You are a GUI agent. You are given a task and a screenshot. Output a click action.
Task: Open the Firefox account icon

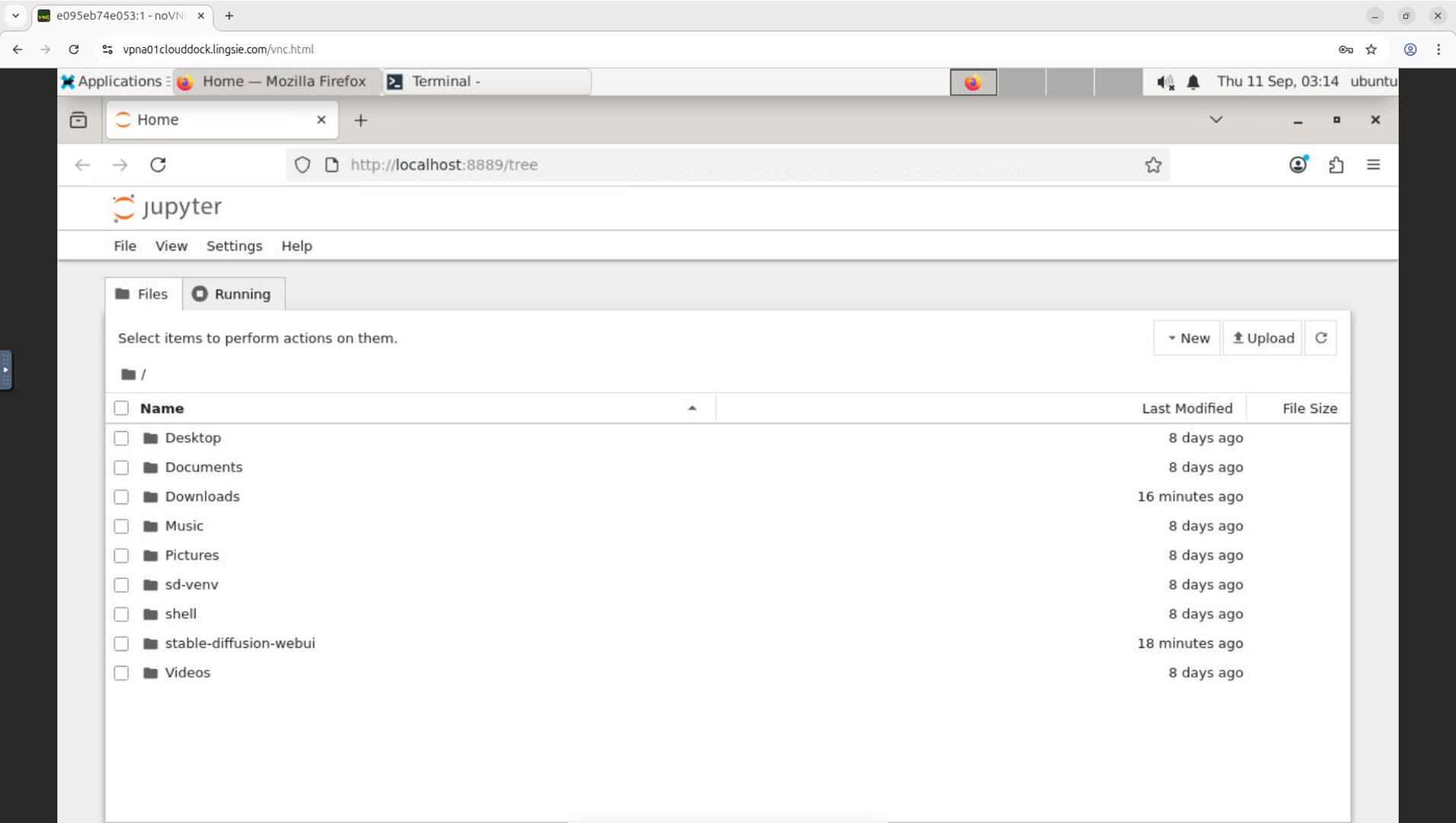pos(1299,165)
